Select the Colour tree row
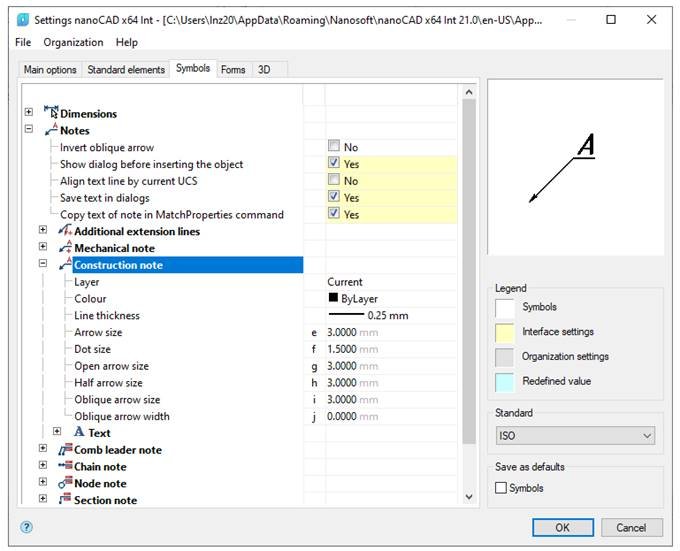Screen dimensions: 680x551 (90, 299)
